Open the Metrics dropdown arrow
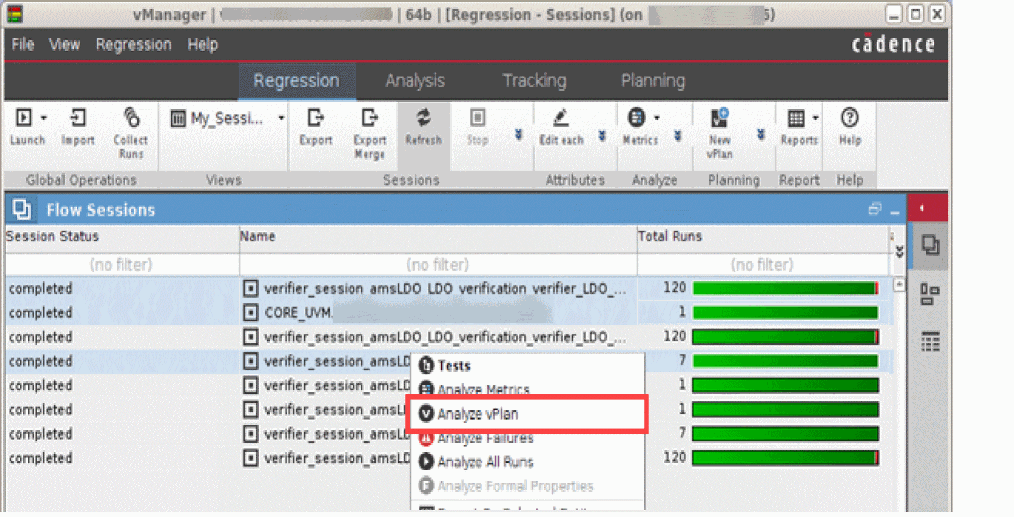This screenshot has width=1014, height=517. (x=657, y=118)
